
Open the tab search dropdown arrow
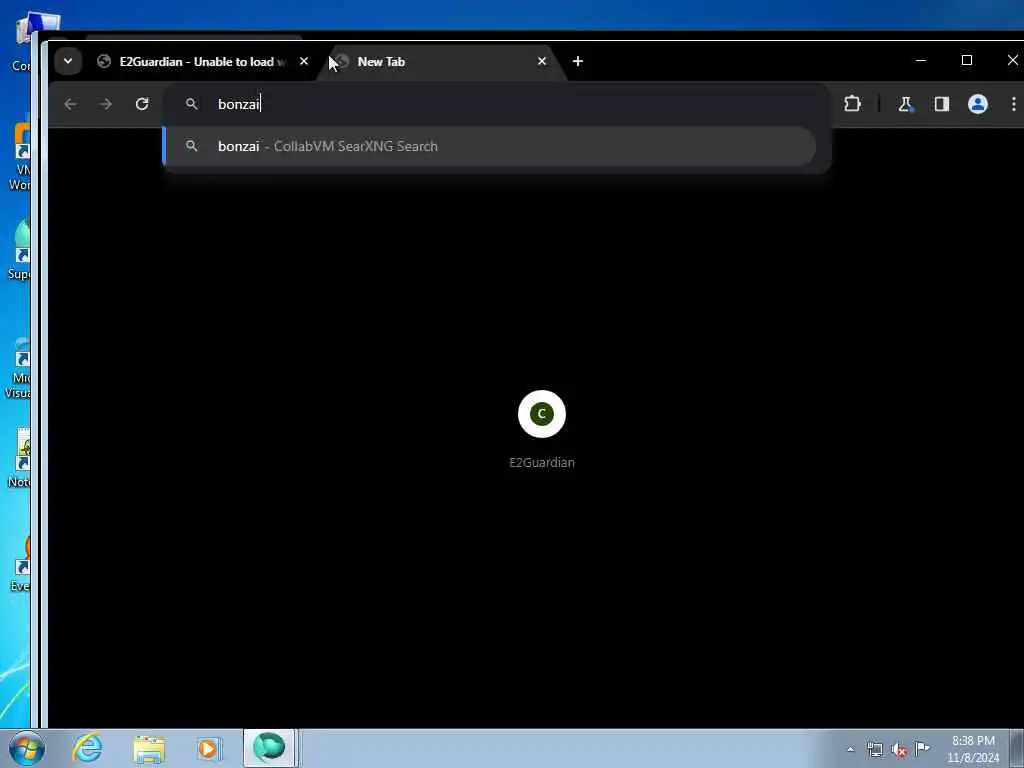(x=67, y=61)
